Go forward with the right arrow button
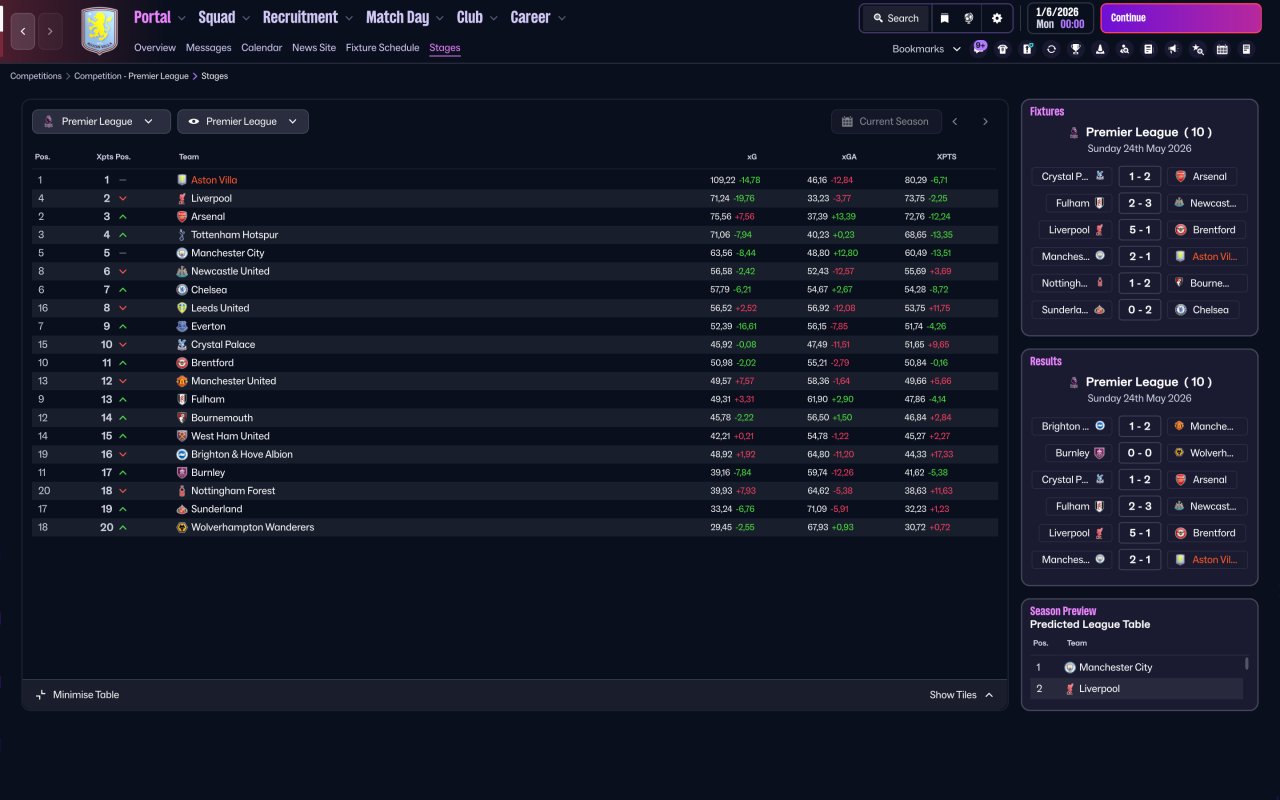The height and width of the screenshot is (800, 1280). click(x=50, y=31)
